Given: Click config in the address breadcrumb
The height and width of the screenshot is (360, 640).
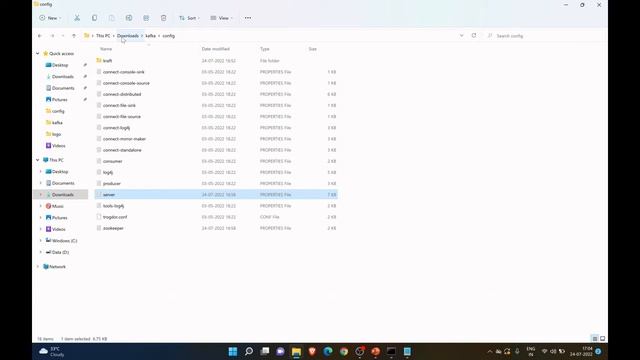Looking at the screenshot, I should 169,36.
